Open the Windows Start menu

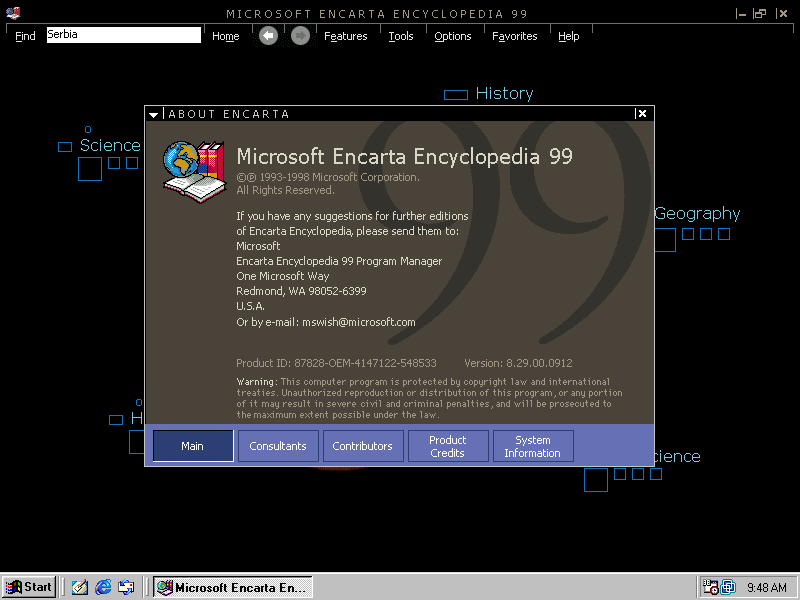coord(29,587)
